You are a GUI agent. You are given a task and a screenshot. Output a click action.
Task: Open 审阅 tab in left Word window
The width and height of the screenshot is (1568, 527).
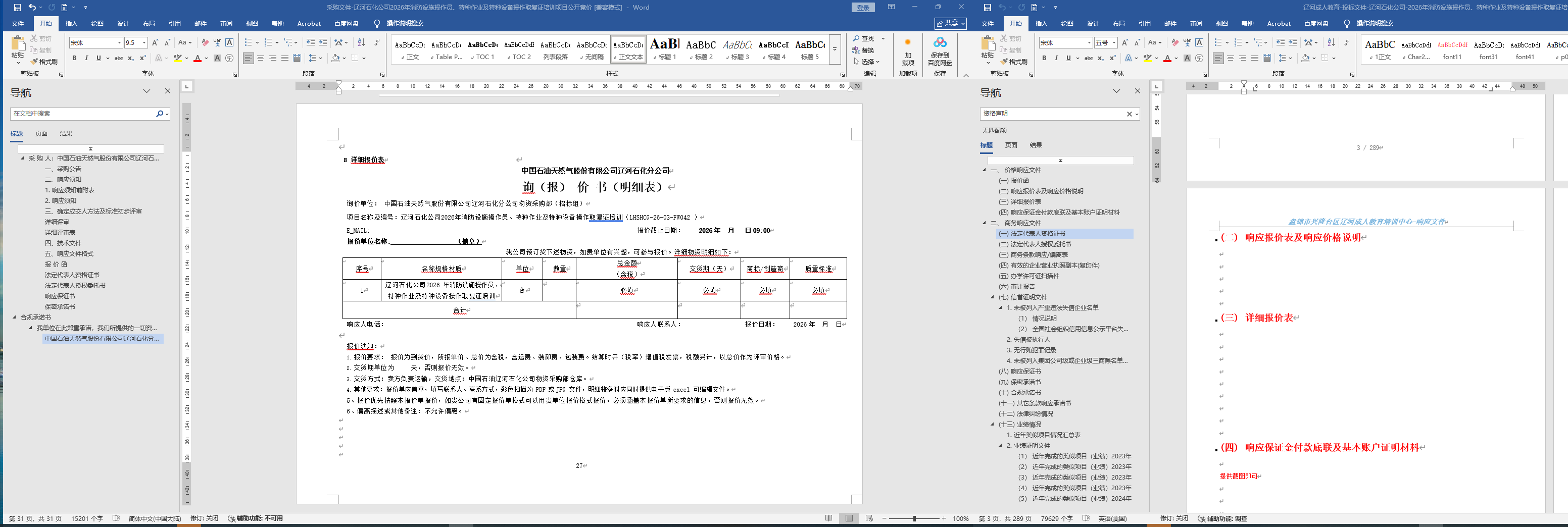(x=226, y=24)
